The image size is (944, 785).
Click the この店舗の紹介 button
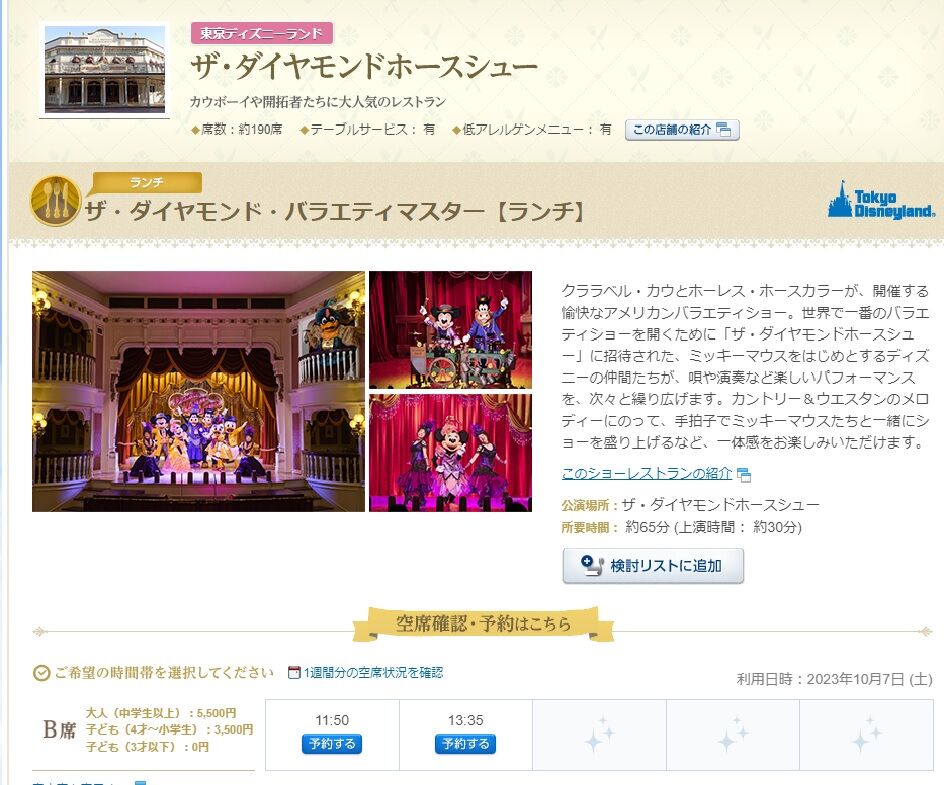pos(682,129)
